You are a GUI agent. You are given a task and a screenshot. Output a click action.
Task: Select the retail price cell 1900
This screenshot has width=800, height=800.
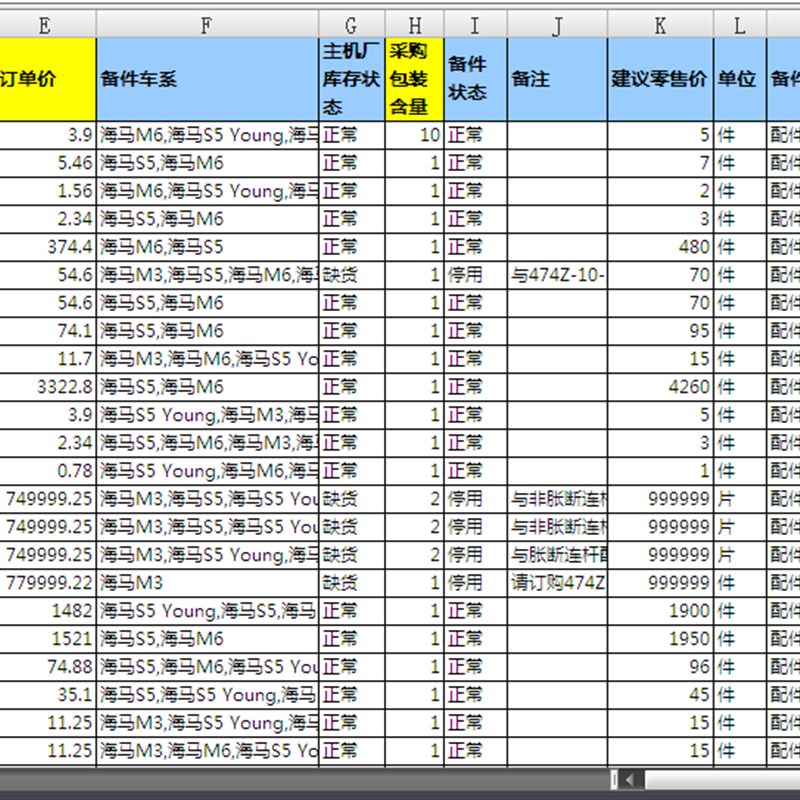[x=661, y=611]
